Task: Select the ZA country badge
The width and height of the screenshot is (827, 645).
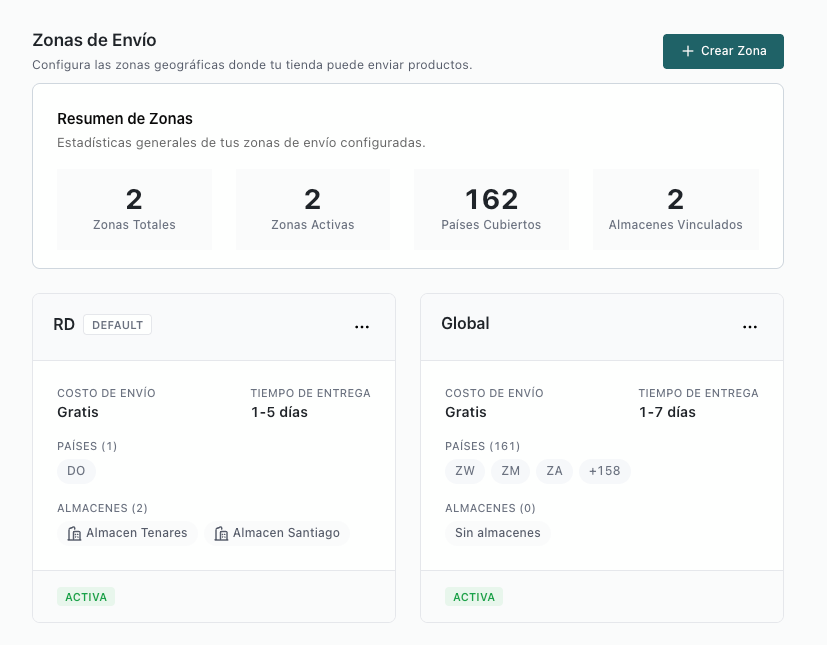Action: pos(554,471)
